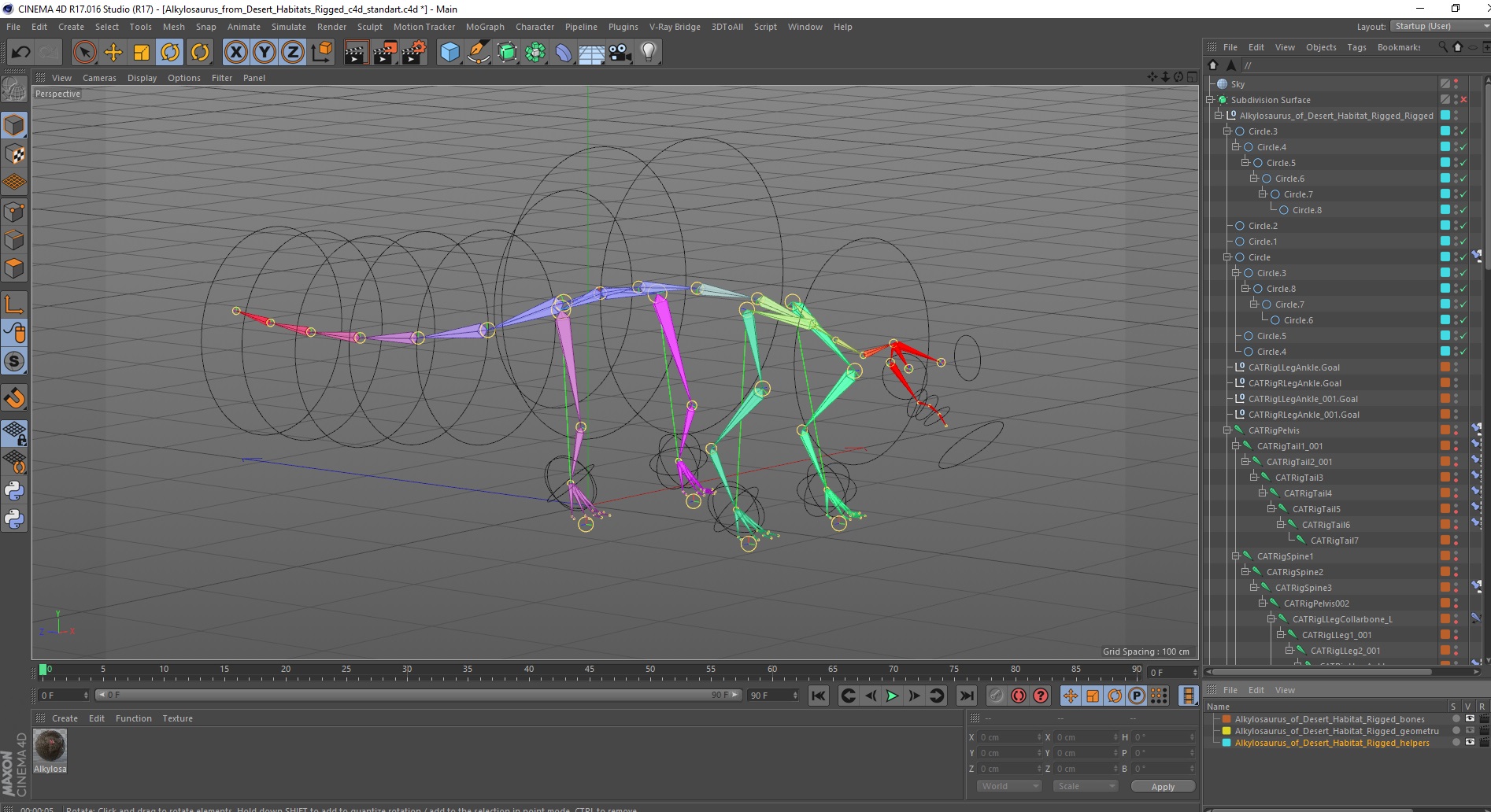
Task: Select the Alkylosa material thumbnail
Action: [x=50, y=746]
